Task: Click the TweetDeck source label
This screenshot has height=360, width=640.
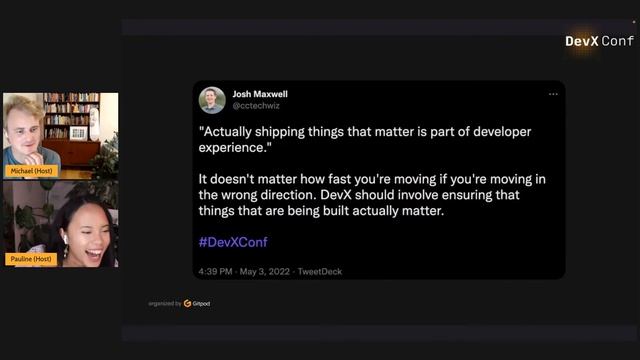Action: point(320,271)
